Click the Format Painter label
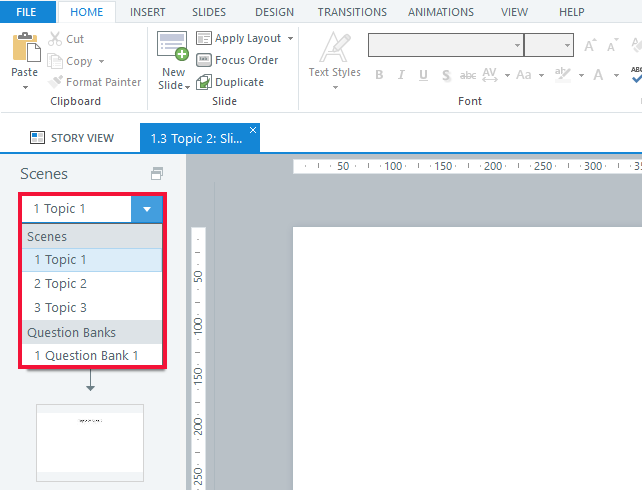 click(104, 82)
